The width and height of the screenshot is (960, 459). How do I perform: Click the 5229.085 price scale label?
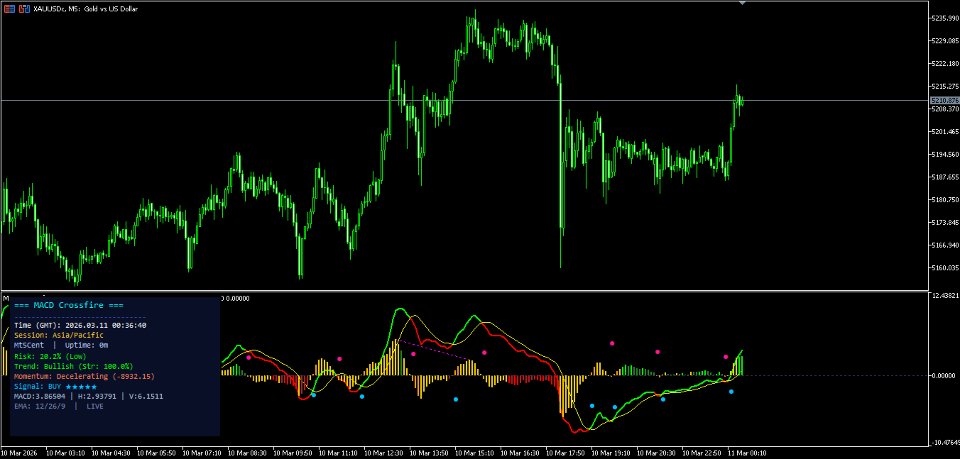(x=943, y=41)
